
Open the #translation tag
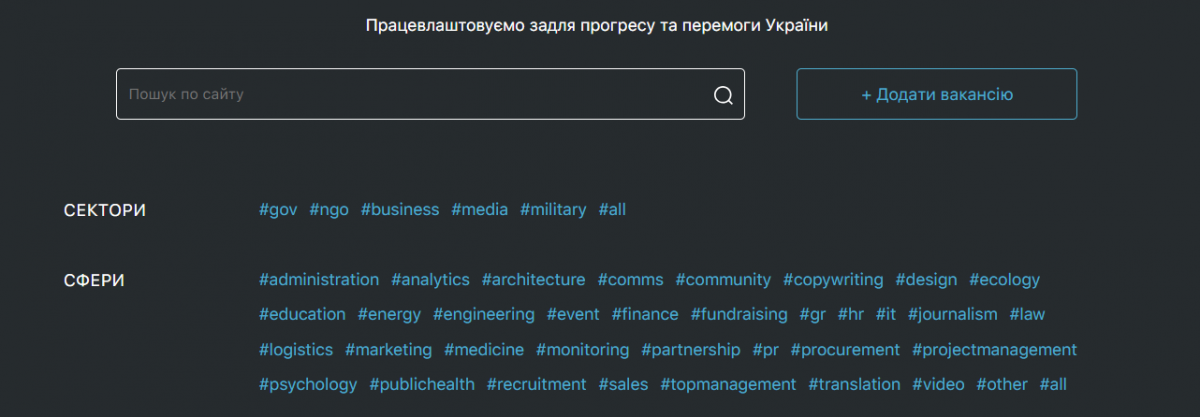pos(854,384)
